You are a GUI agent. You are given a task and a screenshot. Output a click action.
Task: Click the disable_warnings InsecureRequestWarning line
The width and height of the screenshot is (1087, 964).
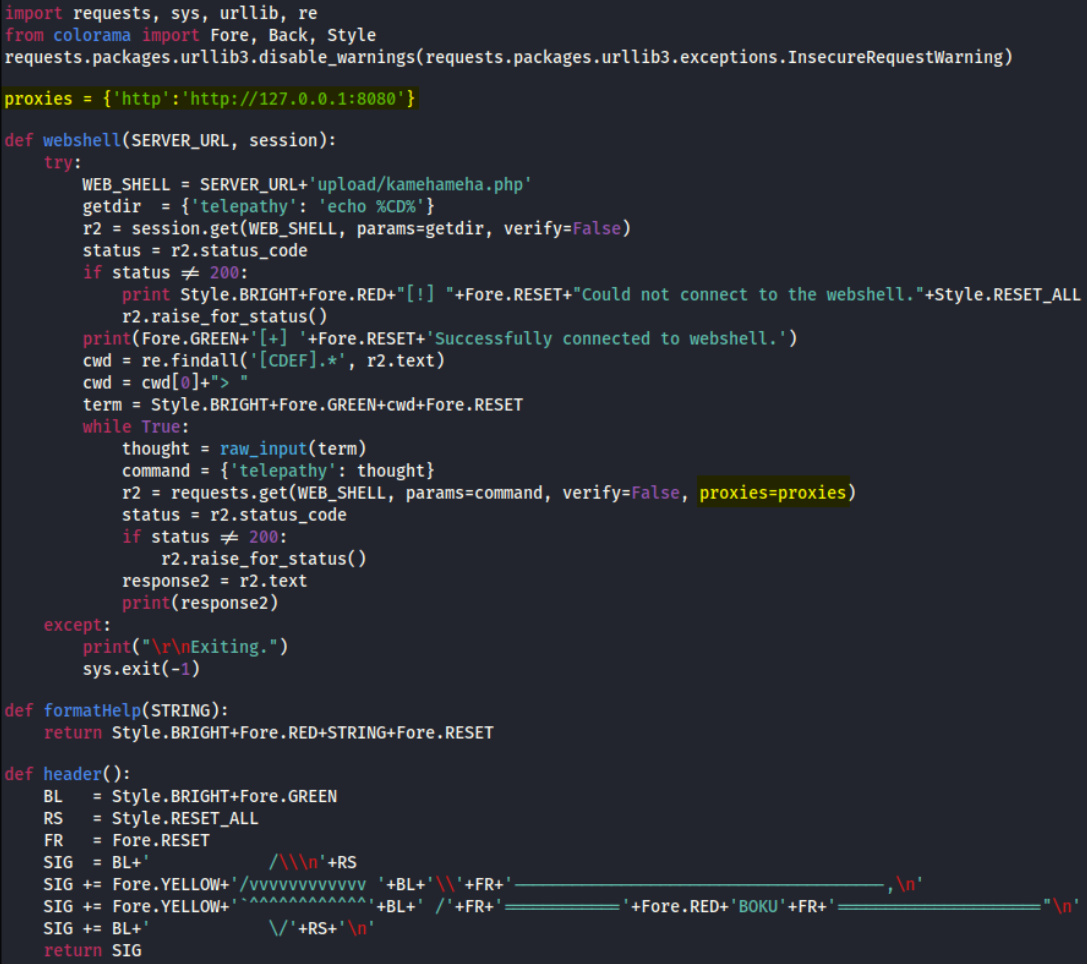point(508,58)
